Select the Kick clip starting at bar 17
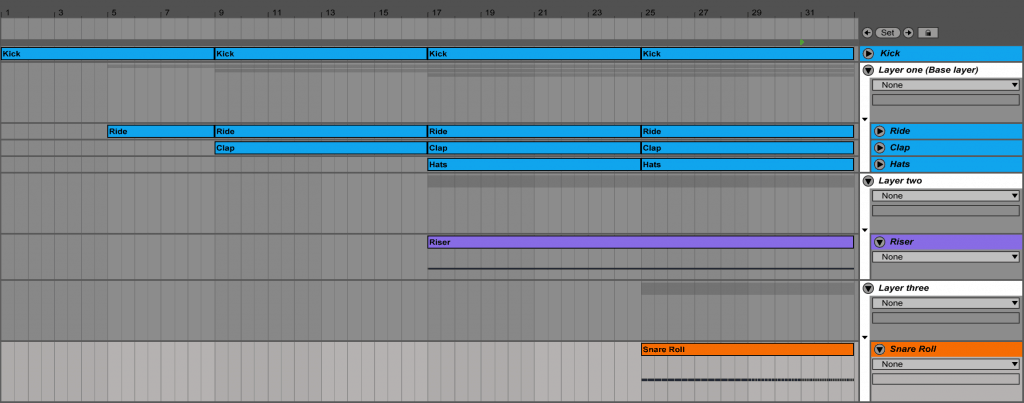Screen dimensions: 1024x403 pos(534,54)
